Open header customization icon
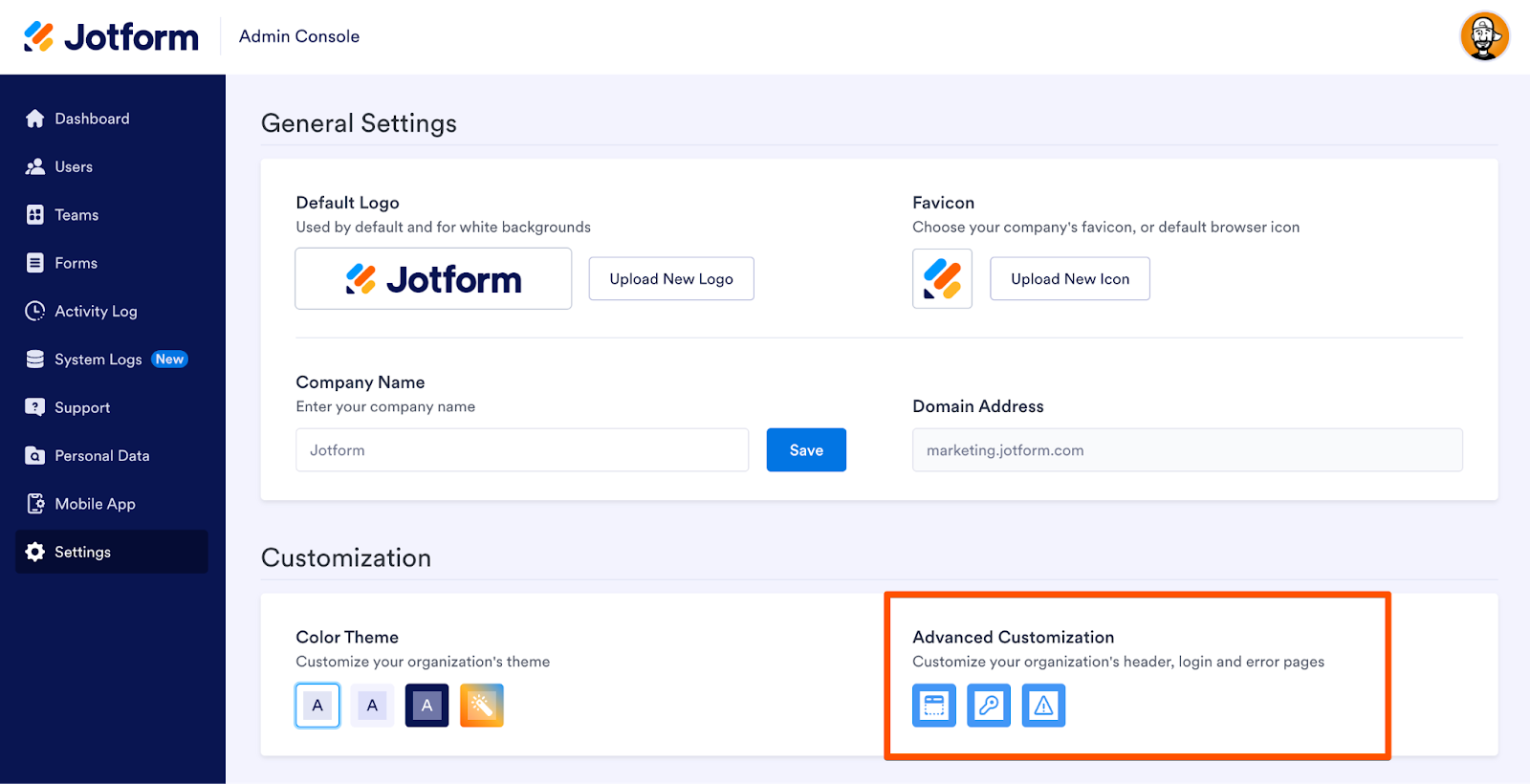The height and width of the screenshot is (784, 1530). click(x=933, y=706)
